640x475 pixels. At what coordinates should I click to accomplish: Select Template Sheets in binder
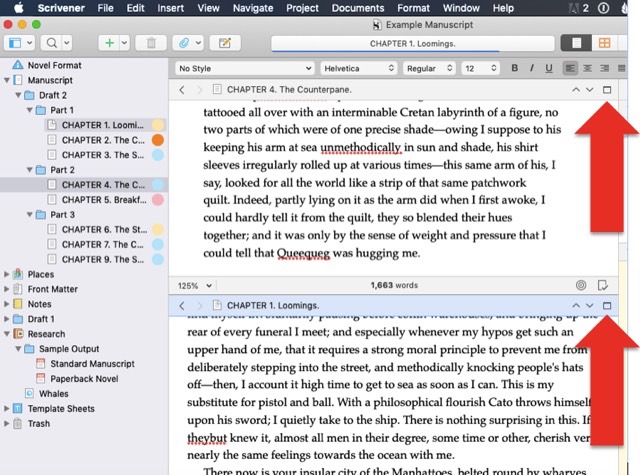[x=61, y=408]
